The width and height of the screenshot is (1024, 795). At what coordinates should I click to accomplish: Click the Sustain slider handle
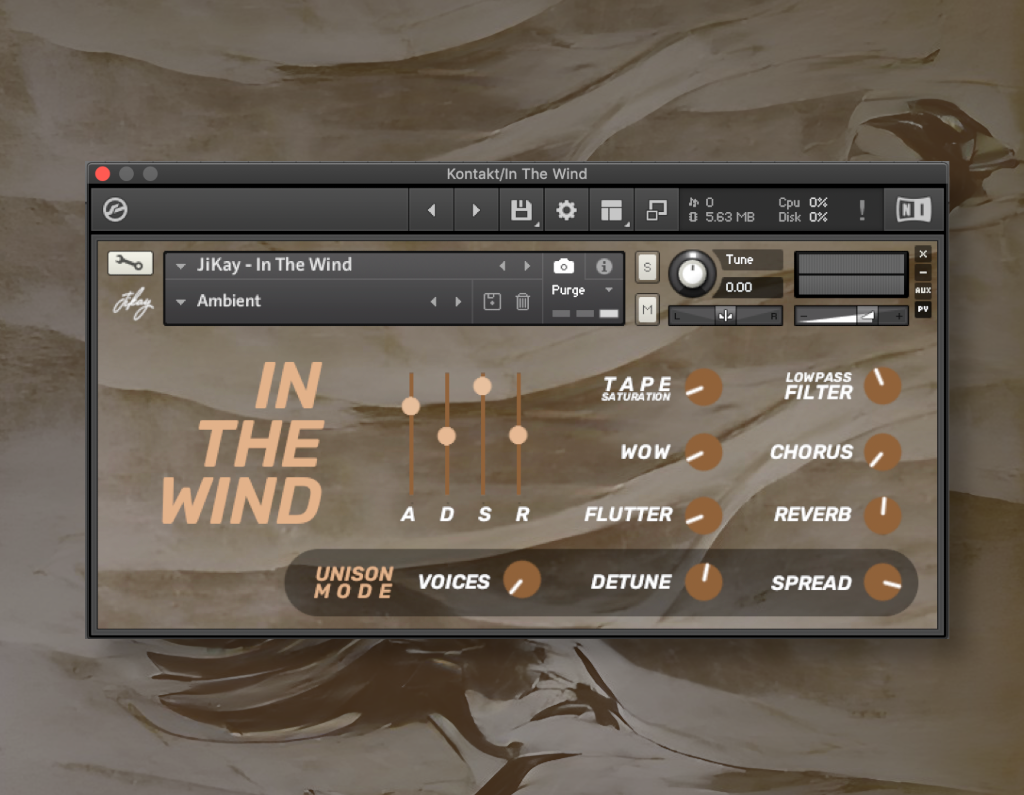[x=483, y=385]
